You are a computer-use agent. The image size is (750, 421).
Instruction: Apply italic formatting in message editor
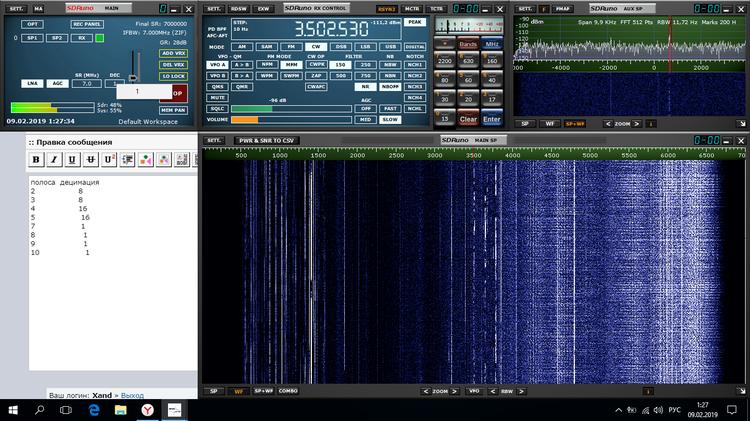[x=54, y=160]
